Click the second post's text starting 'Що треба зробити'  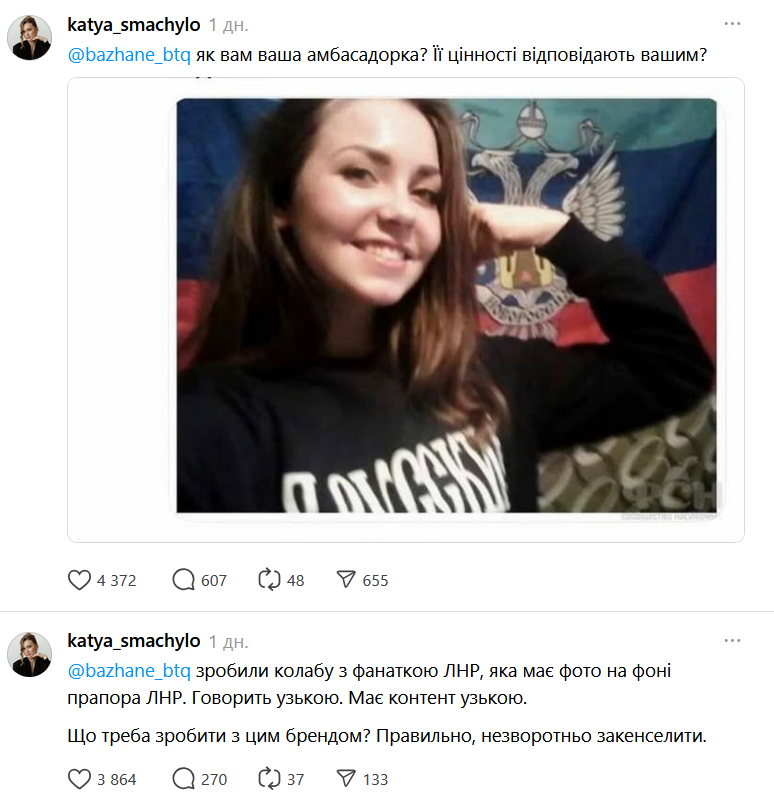click(386, 738)
